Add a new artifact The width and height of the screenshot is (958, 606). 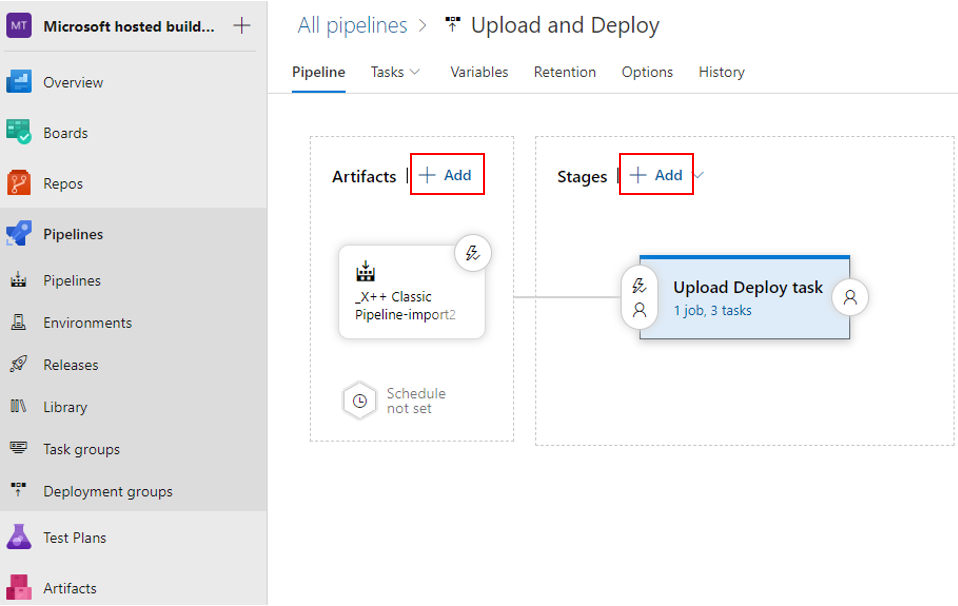(x=447, y=175)
